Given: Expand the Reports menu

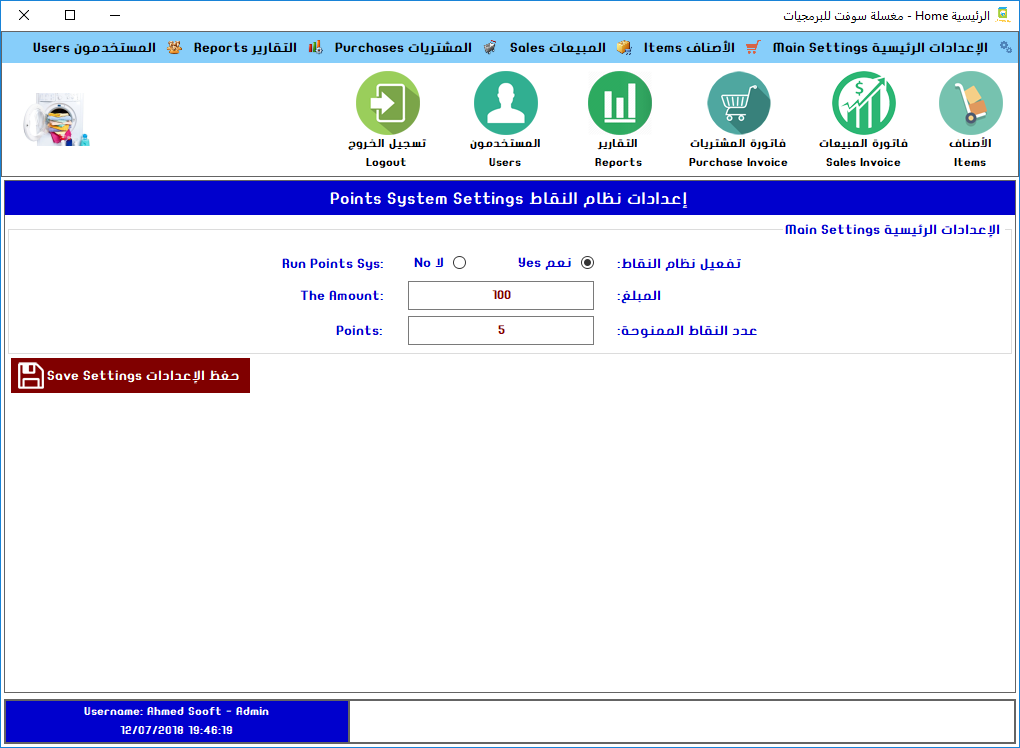Looking at the screenshot, I should (245, 47).
